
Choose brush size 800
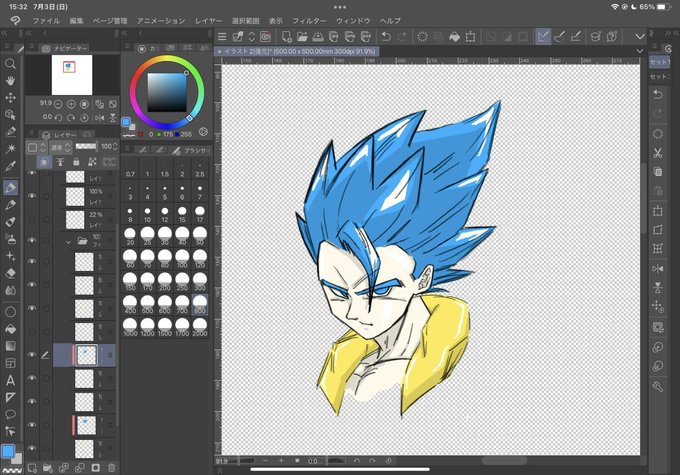(x=199, y=305)
